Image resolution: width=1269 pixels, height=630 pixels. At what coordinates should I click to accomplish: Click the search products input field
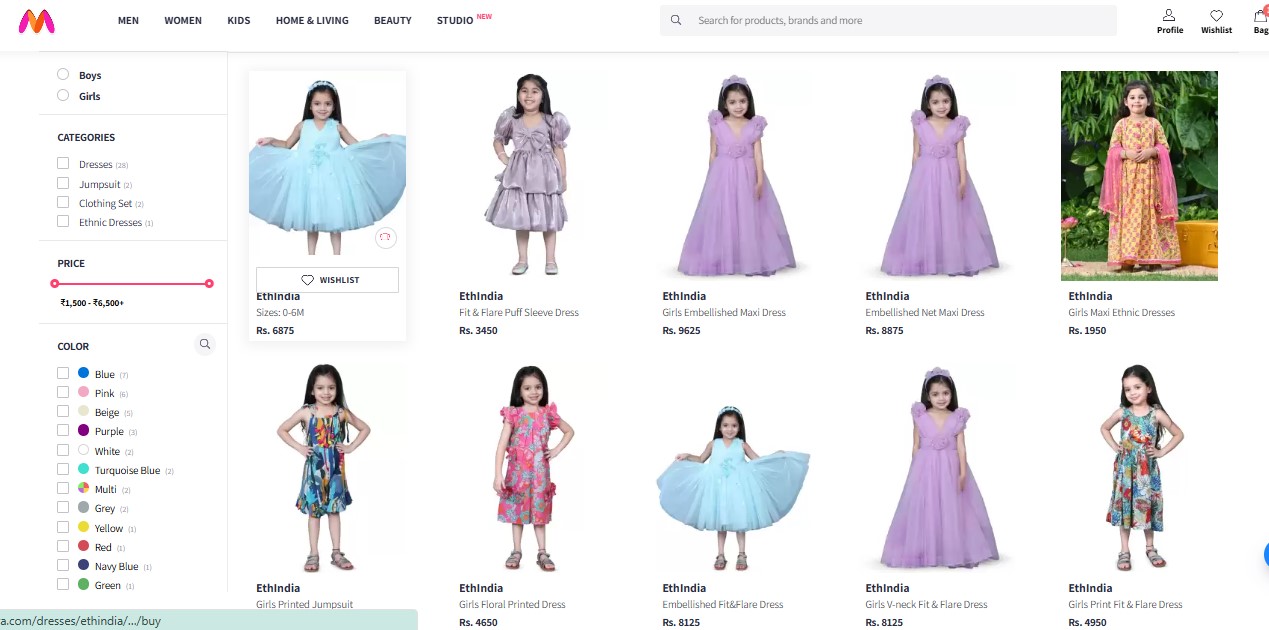coord(903,20)
